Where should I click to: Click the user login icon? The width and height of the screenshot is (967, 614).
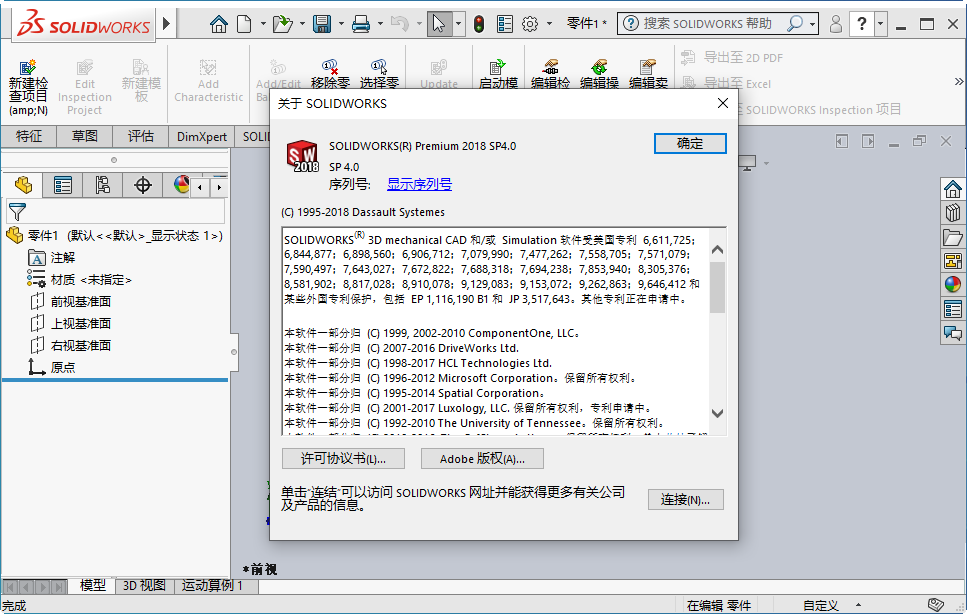[x=836, y=24]
